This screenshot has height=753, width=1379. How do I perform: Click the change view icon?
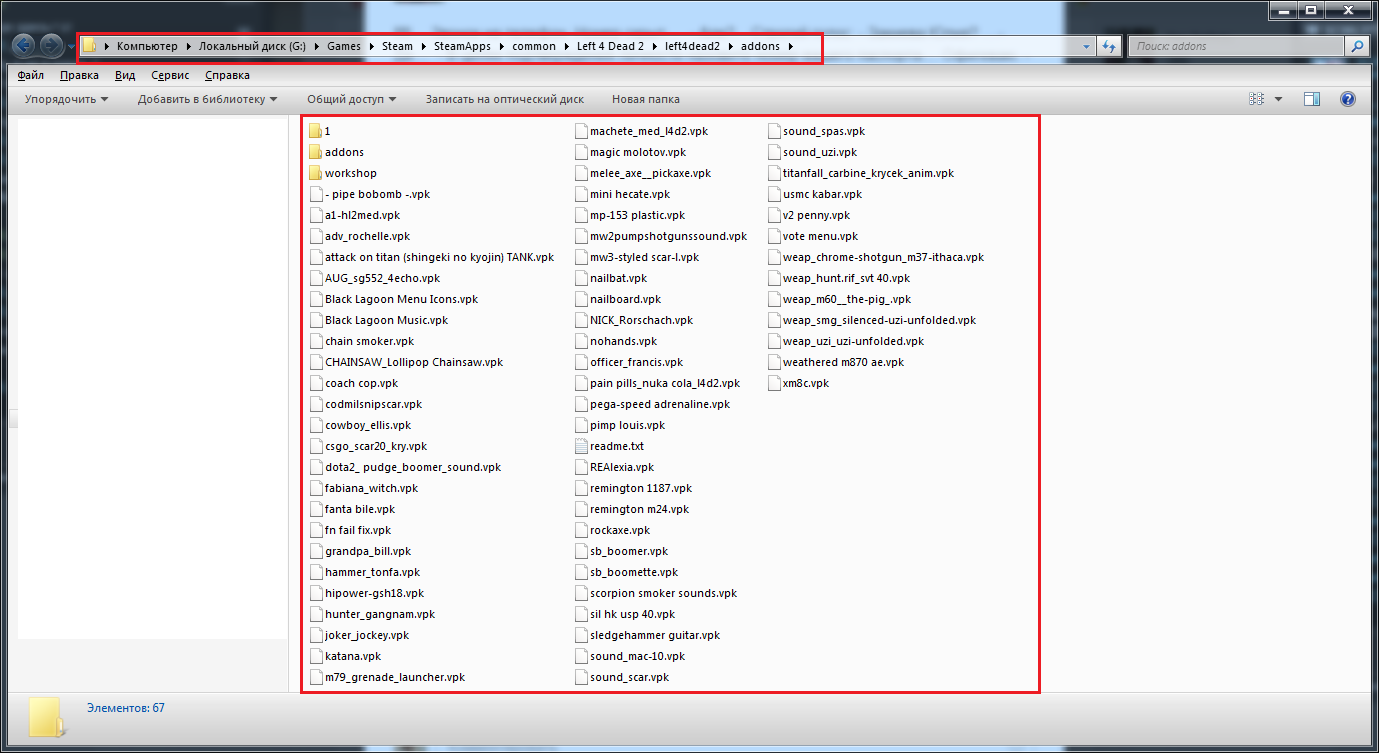click(1257, 99)
